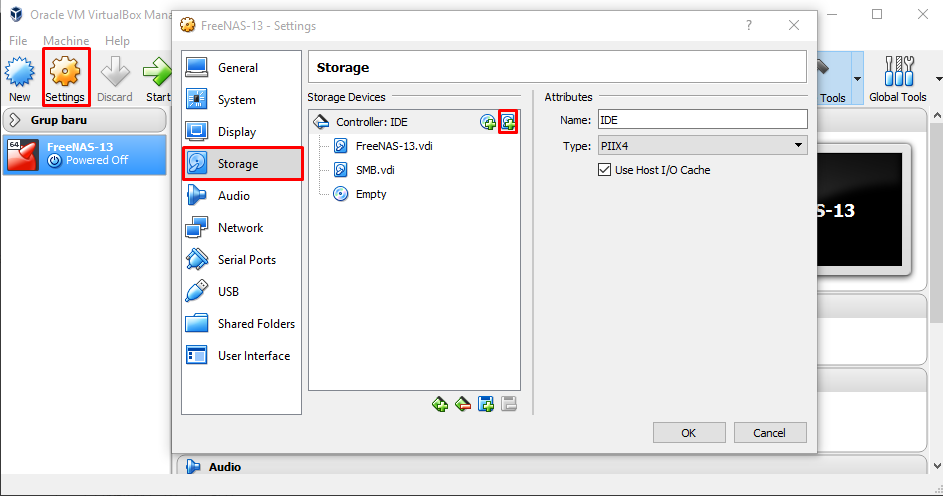Click the remove selected storage controller icon
943x496 pixels.
pyautogui.click(x=463, y=404)
